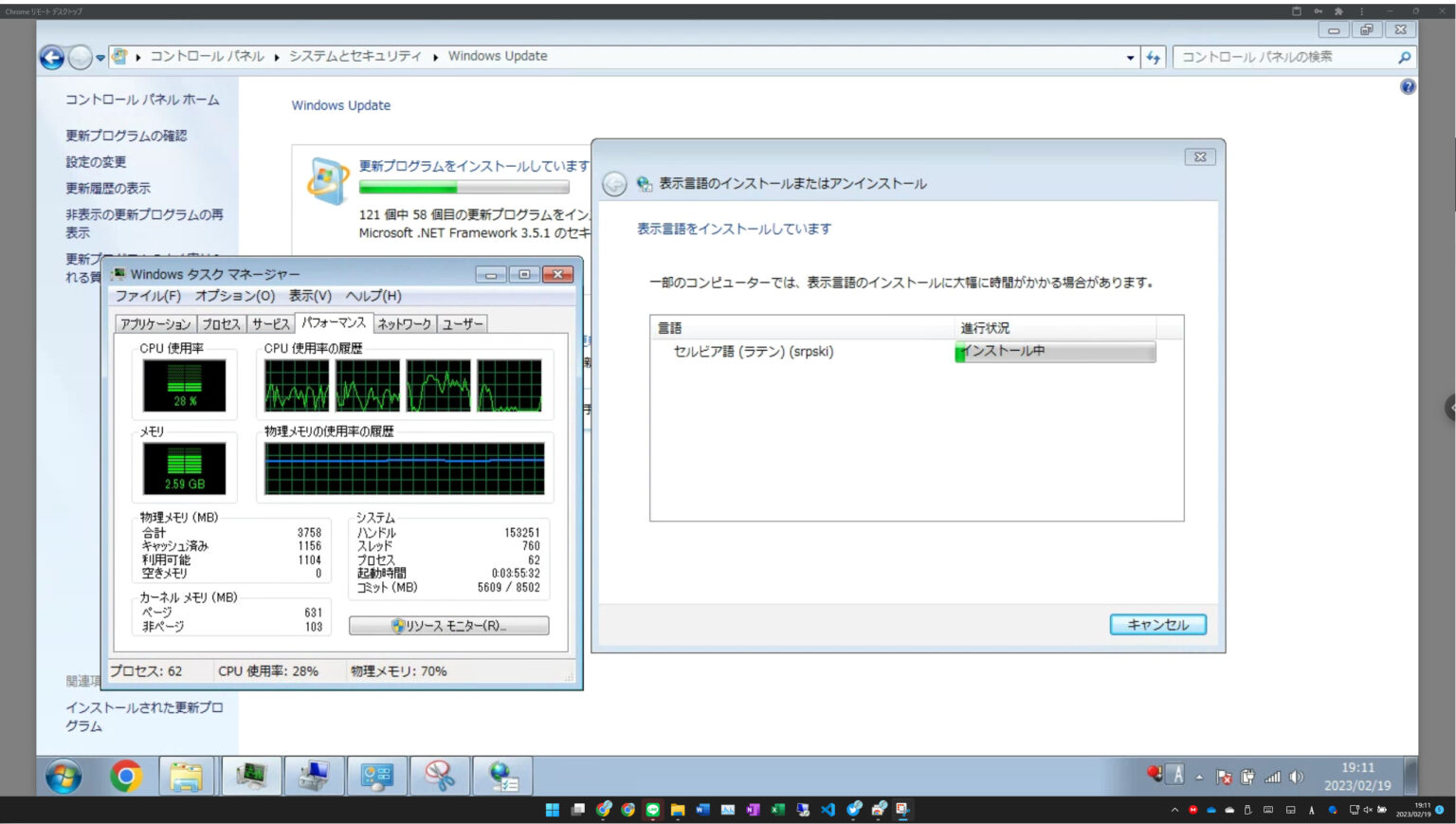The image size is (1456, 824).
Task: Click the セルビア語 installation progress bar
Action: 1054,352
